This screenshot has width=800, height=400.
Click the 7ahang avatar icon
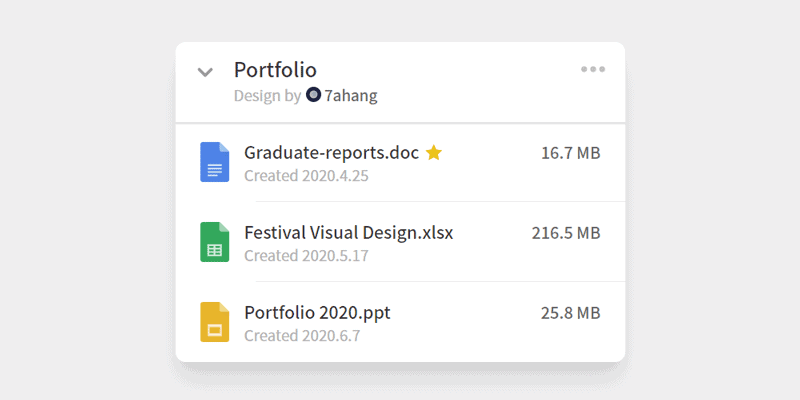click(313, 96)
